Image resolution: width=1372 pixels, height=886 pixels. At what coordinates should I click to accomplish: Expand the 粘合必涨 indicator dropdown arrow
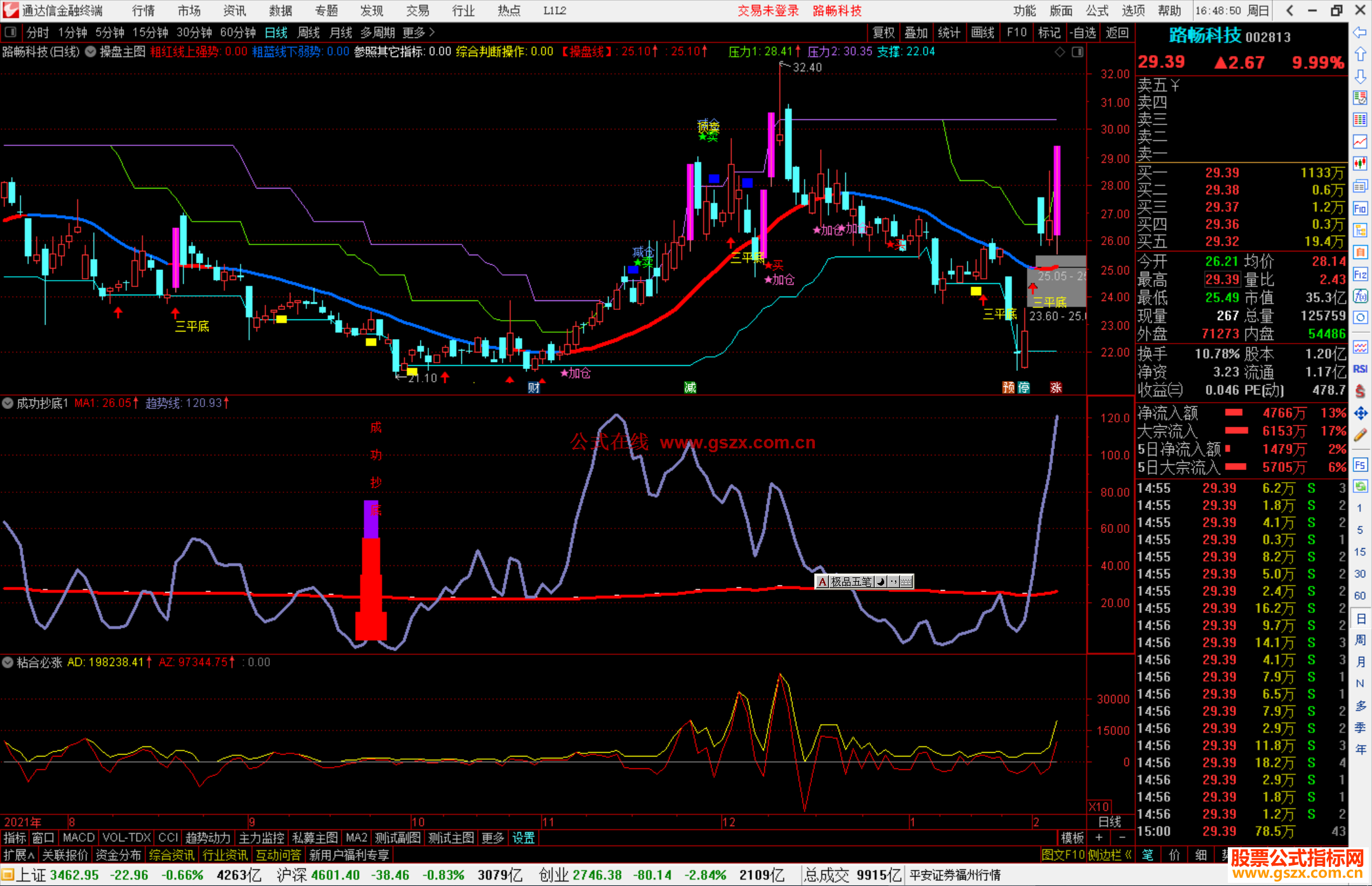coord(8,662)
